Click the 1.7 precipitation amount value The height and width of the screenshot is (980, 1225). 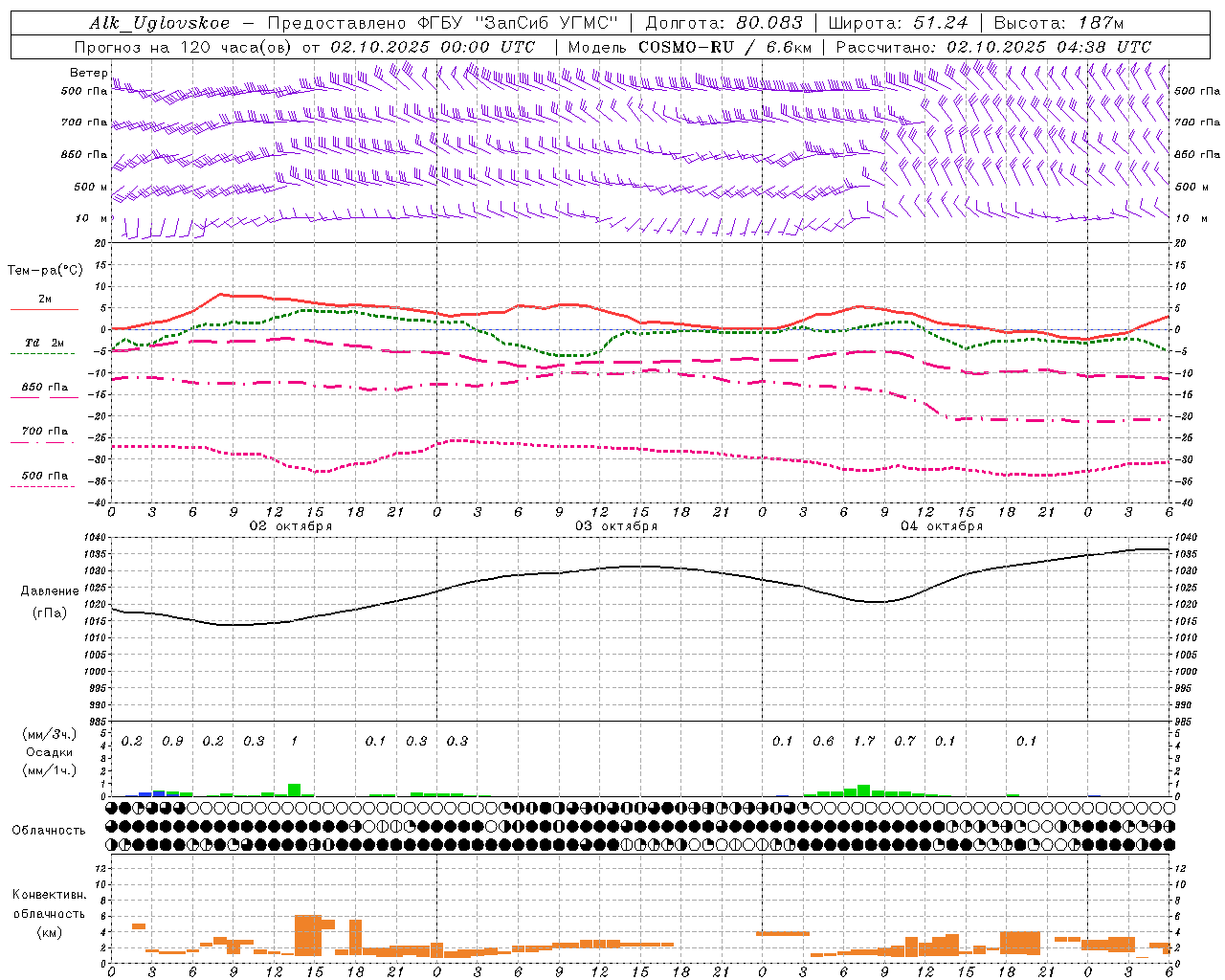pos(864,742)
